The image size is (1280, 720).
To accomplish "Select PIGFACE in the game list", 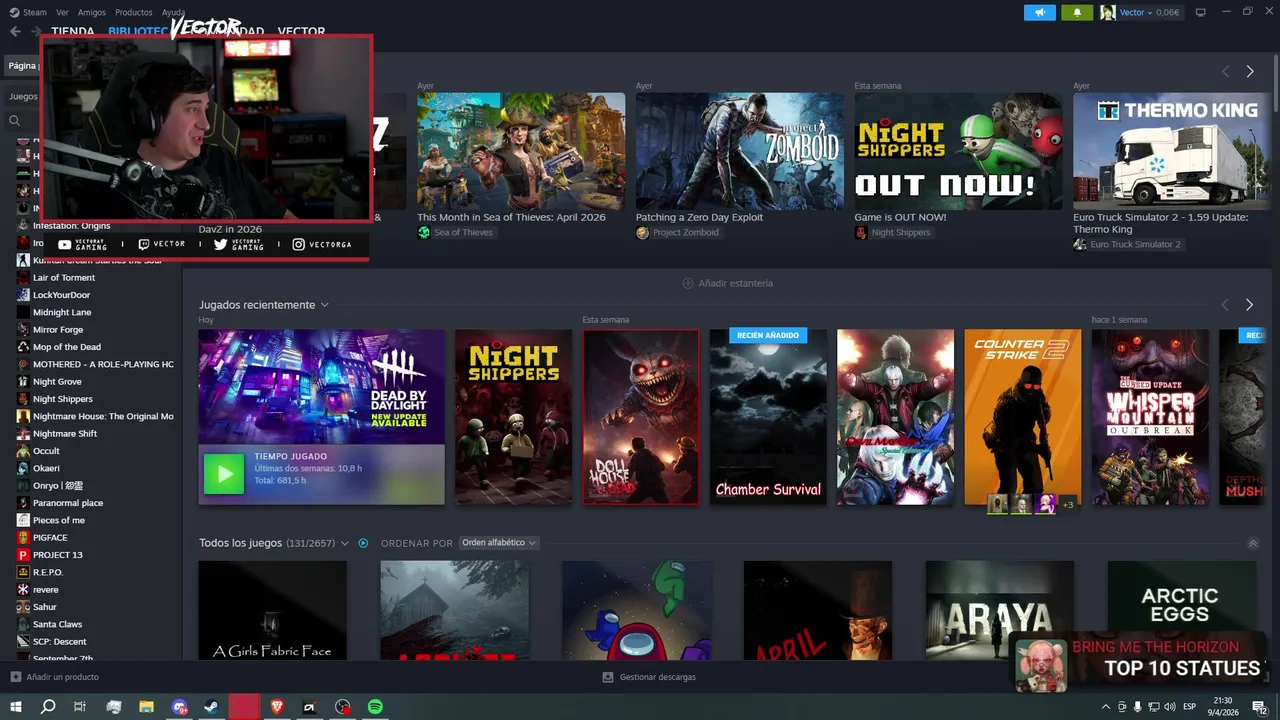I will click(x=50, y=537).
